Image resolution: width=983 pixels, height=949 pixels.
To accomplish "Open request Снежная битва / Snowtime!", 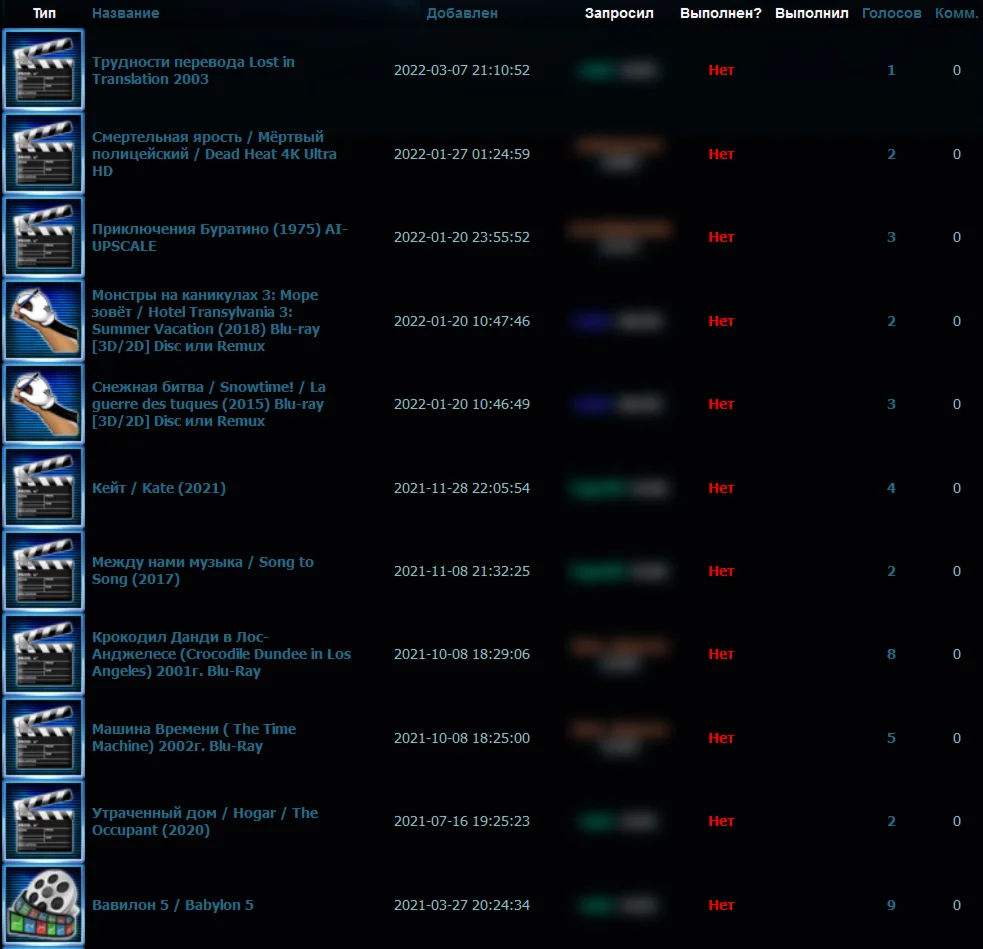I will tap(209, 404).
